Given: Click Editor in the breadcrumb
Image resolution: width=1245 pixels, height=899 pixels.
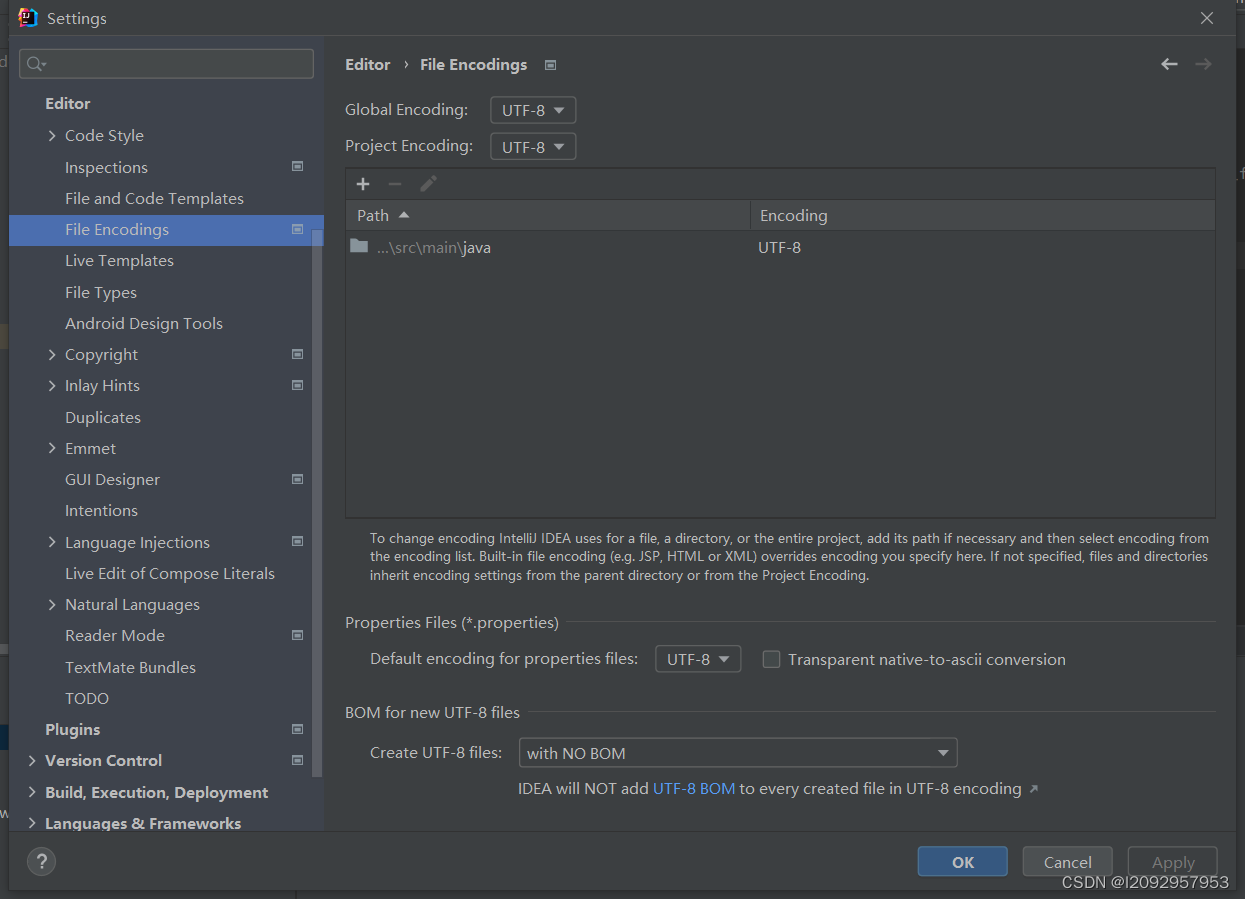Looking at the screenshot, I should (368, 64).
